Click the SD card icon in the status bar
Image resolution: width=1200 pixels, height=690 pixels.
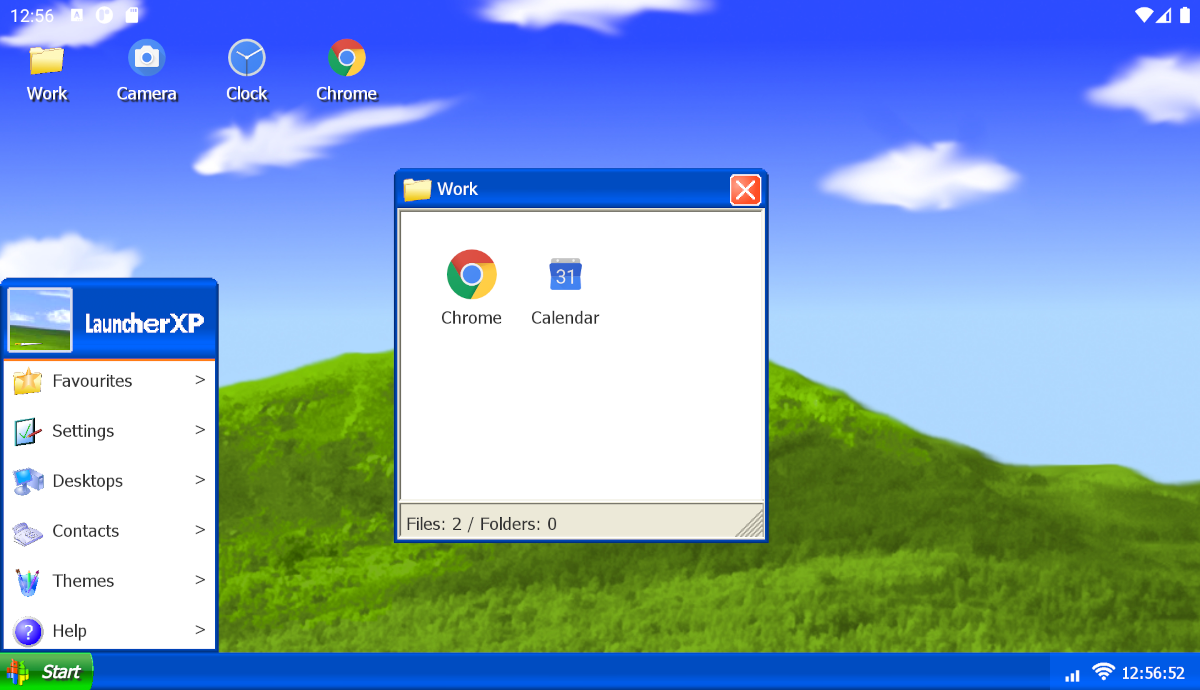click(132, 15)
